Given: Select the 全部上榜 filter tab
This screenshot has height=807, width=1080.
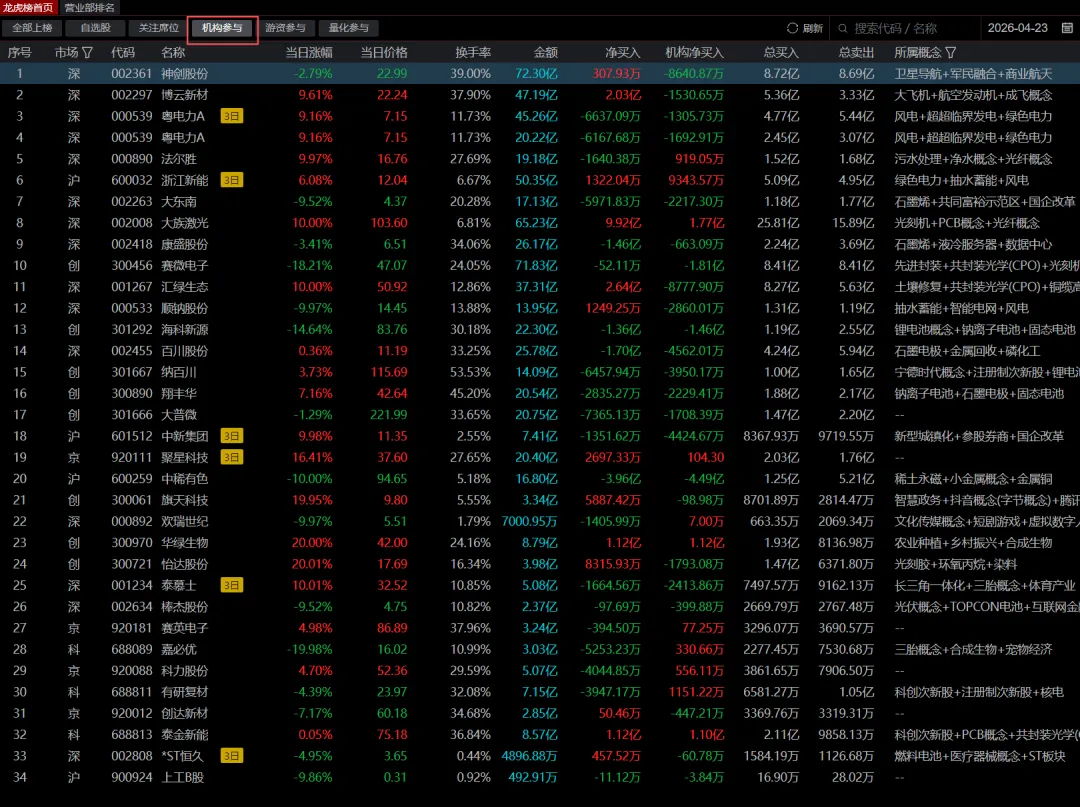Looking at the screenshot, I should coord(32,28).
